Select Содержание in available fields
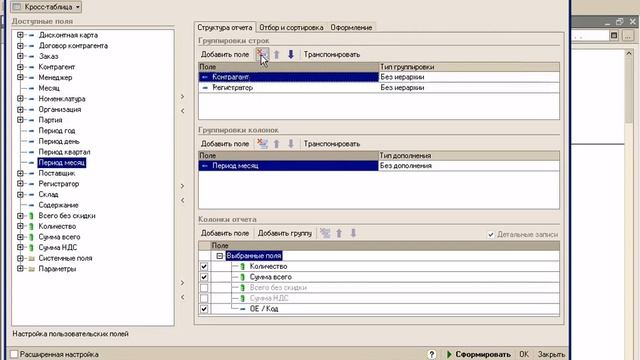The width and height of the screenshot is (640, 360). point(58,205)
